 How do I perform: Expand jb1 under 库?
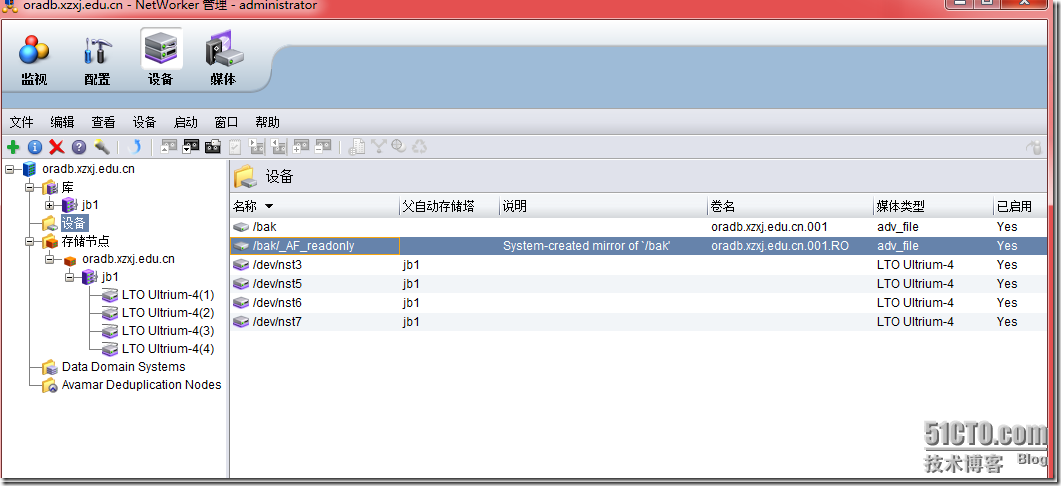coord(49,205)
